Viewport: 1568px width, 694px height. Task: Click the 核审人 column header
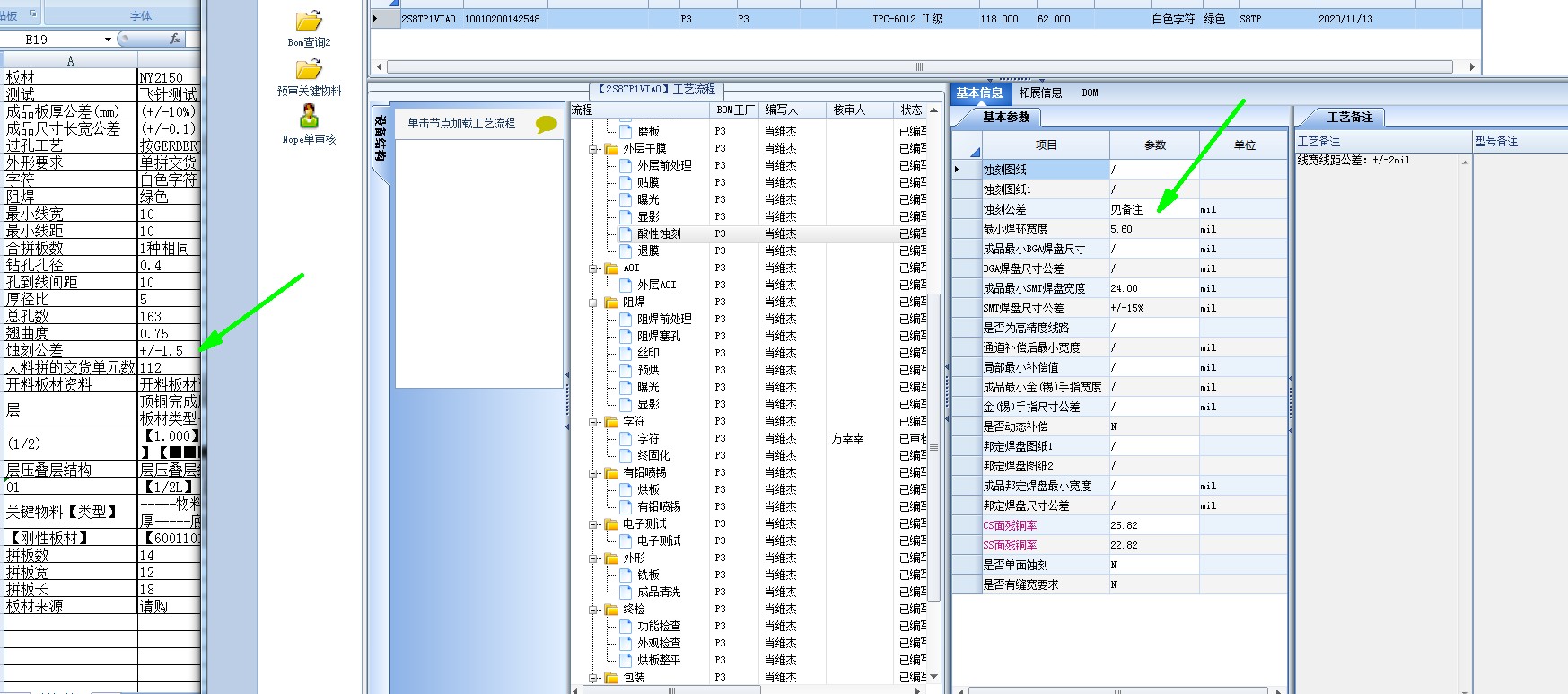[860, 110]
